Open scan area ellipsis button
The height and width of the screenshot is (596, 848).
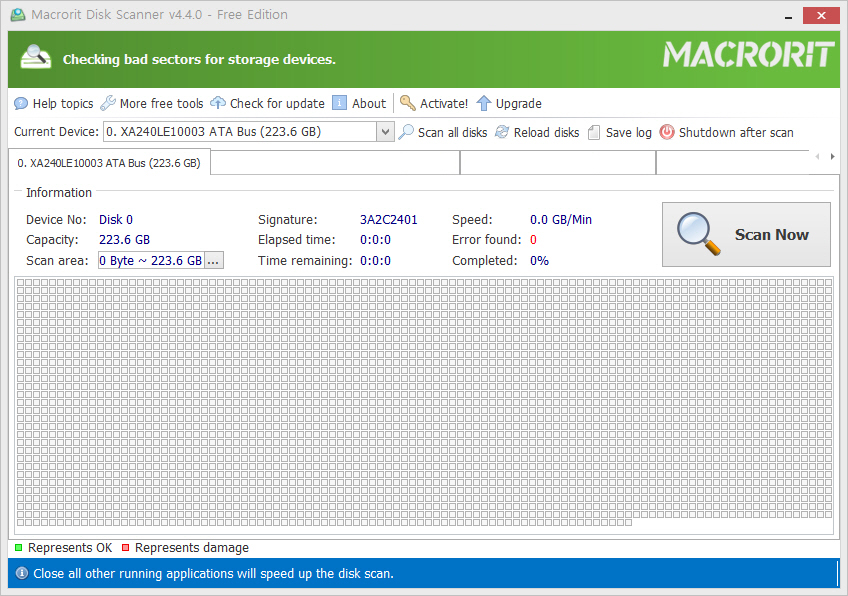[213, 261]
